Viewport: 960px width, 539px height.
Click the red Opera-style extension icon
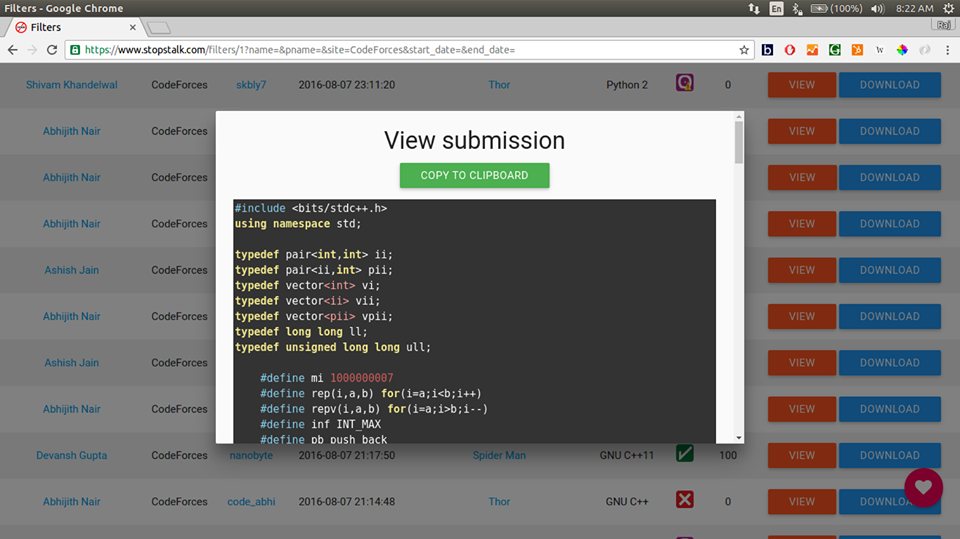(x=790, y=50)
